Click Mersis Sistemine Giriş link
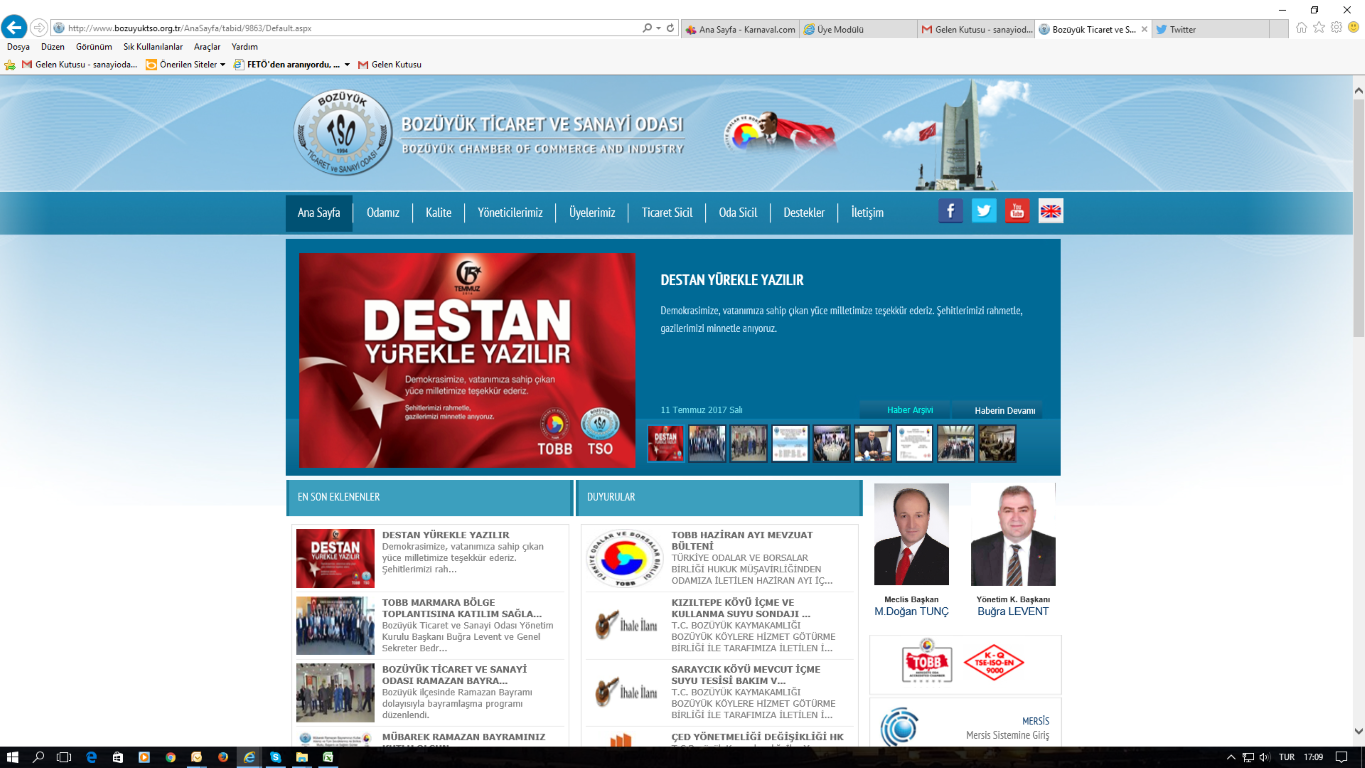This screenshot has width=1365, height=768. [x=1007, y=735]
